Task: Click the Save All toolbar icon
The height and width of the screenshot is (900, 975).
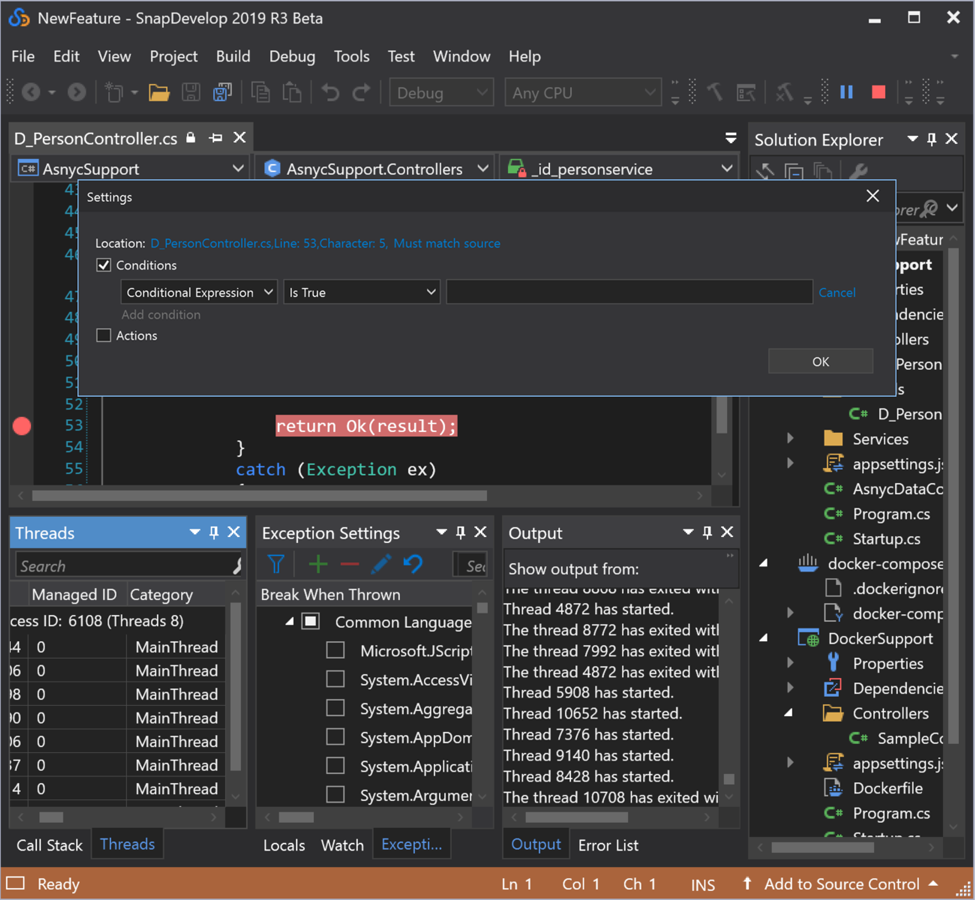Action: click(x=222, y=93)
